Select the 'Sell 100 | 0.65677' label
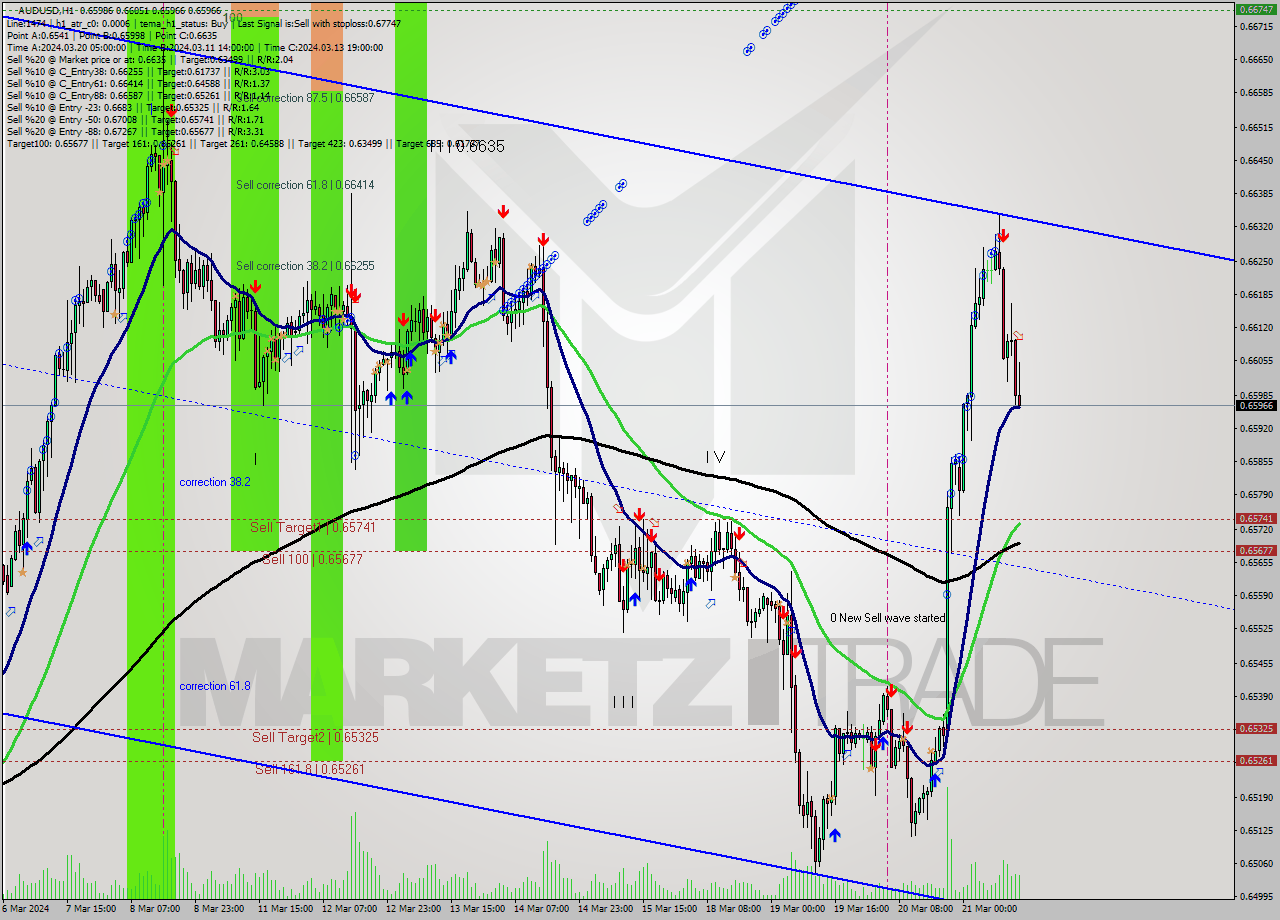The height and width of the screenshot is (920, 1280). click(312, 559)
